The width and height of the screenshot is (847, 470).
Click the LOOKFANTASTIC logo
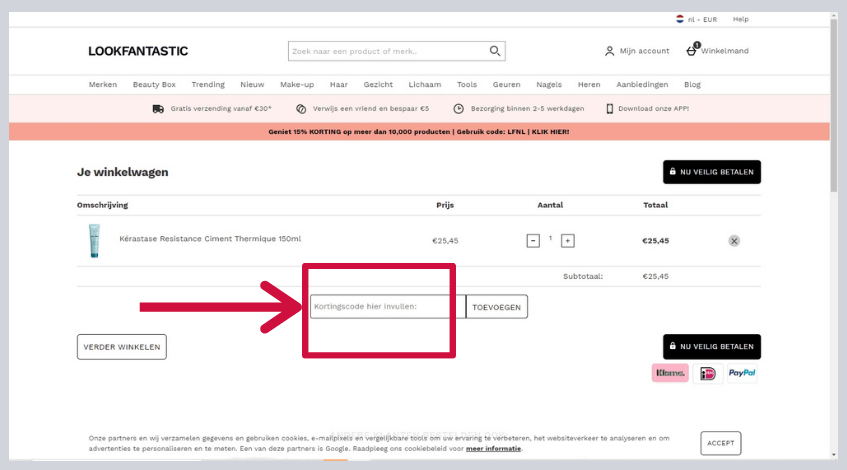point(138,51)
